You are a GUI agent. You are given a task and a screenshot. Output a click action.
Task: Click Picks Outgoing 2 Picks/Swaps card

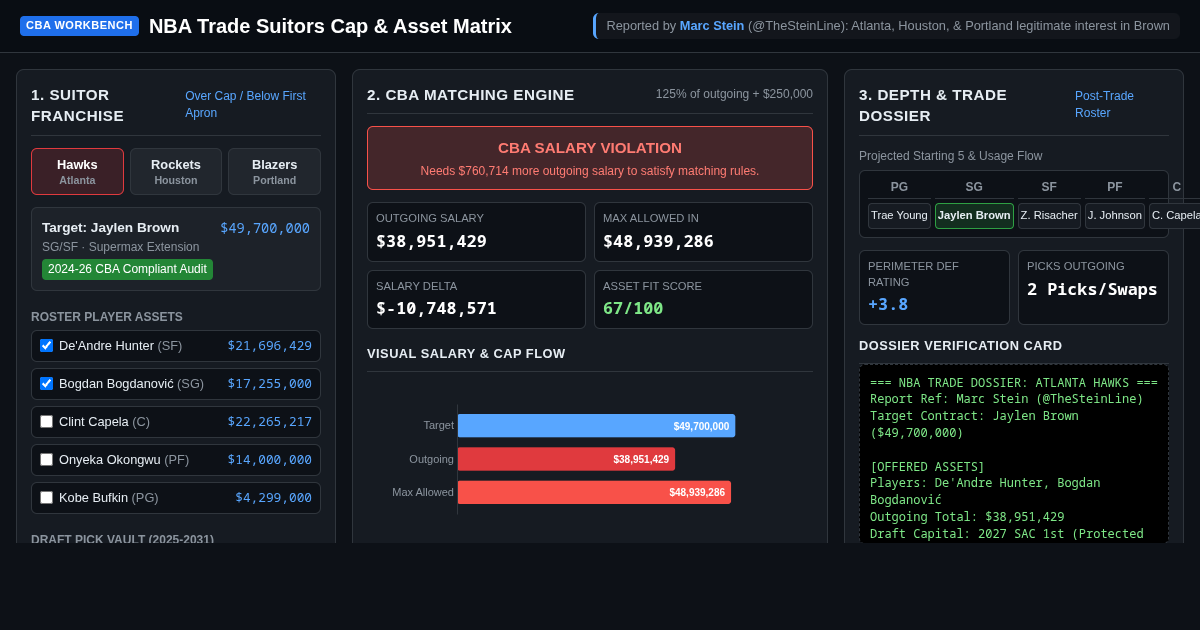tap(1093, 287)
